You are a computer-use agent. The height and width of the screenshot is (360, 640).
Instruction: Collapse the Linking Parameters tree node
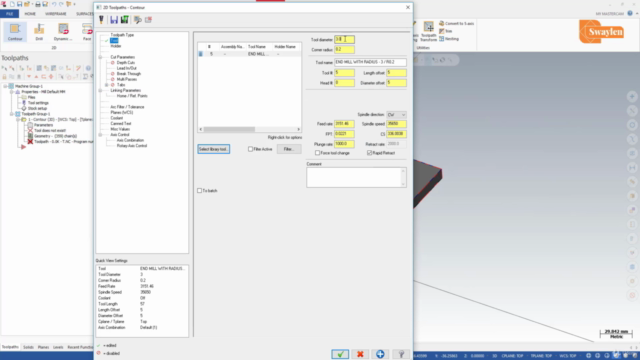(100, 90)
